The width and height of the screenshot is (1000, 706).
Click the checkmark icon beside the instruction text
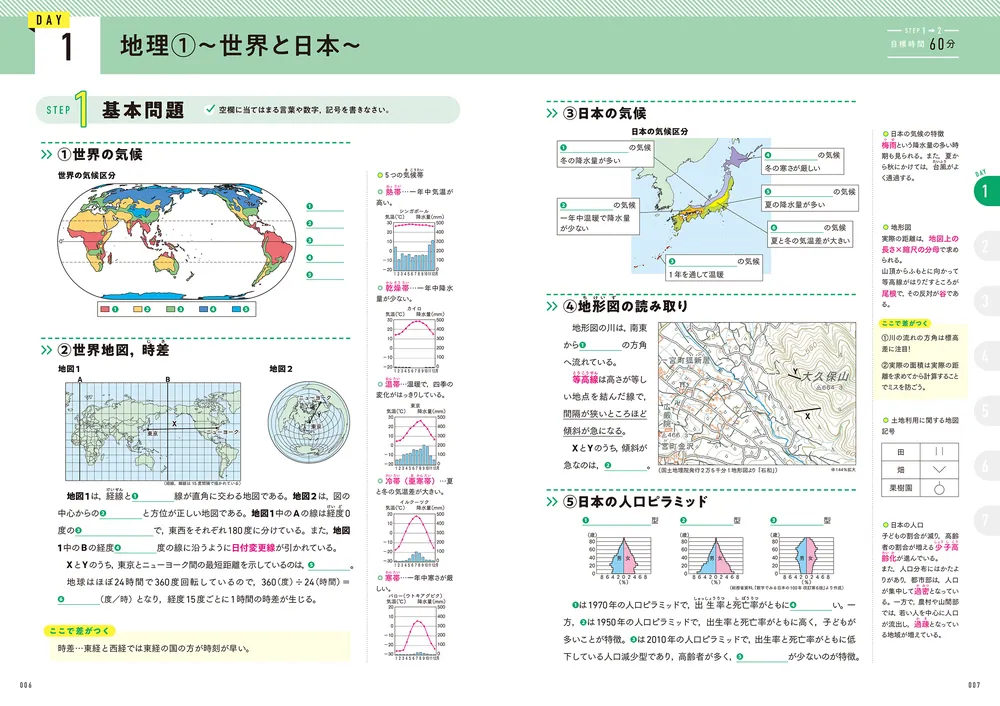[210, 109]
